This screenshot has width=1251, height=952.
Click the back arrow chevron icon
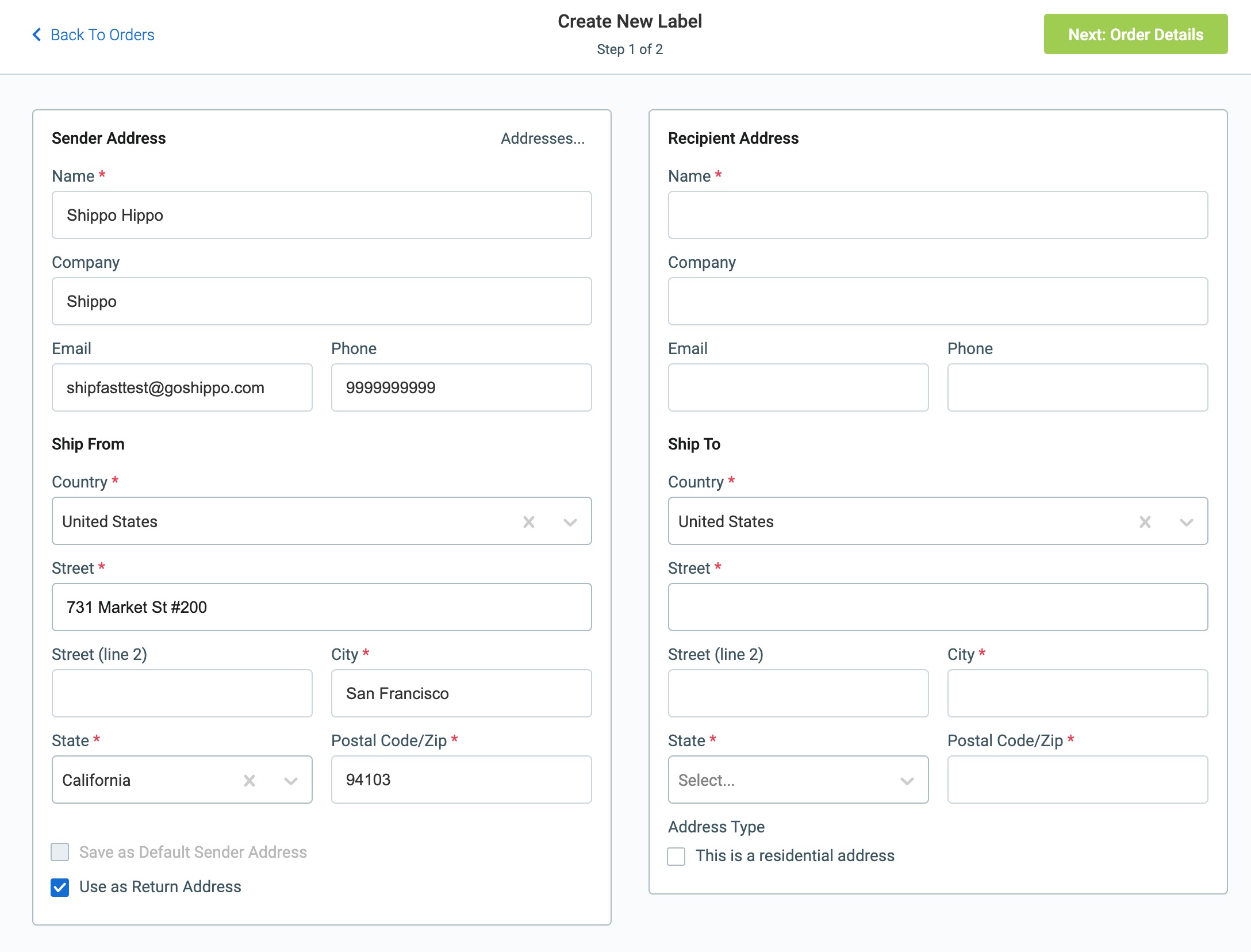[37, 34]
